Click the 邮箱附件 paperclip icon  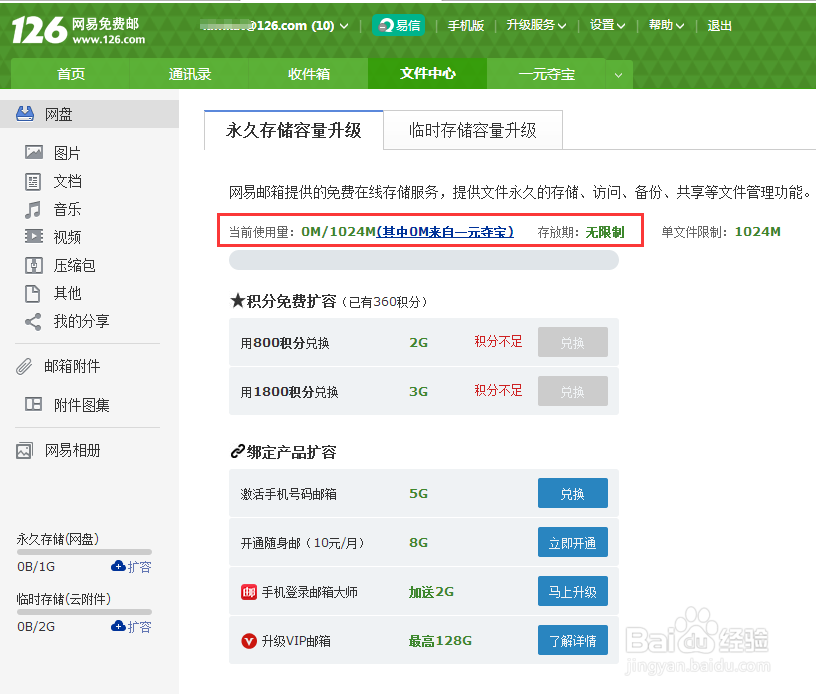[24, 366]
